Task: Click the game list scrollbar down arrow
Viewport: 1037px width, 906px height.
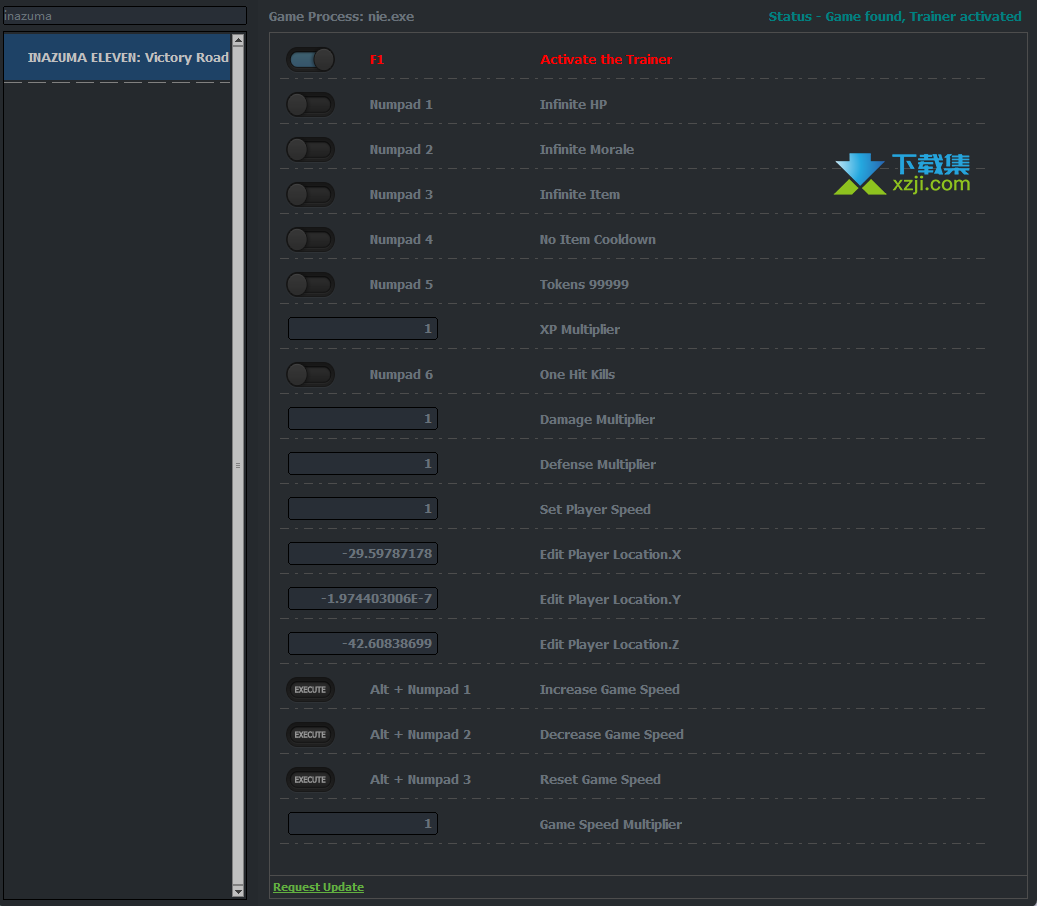Action: (x=238, y=890)
